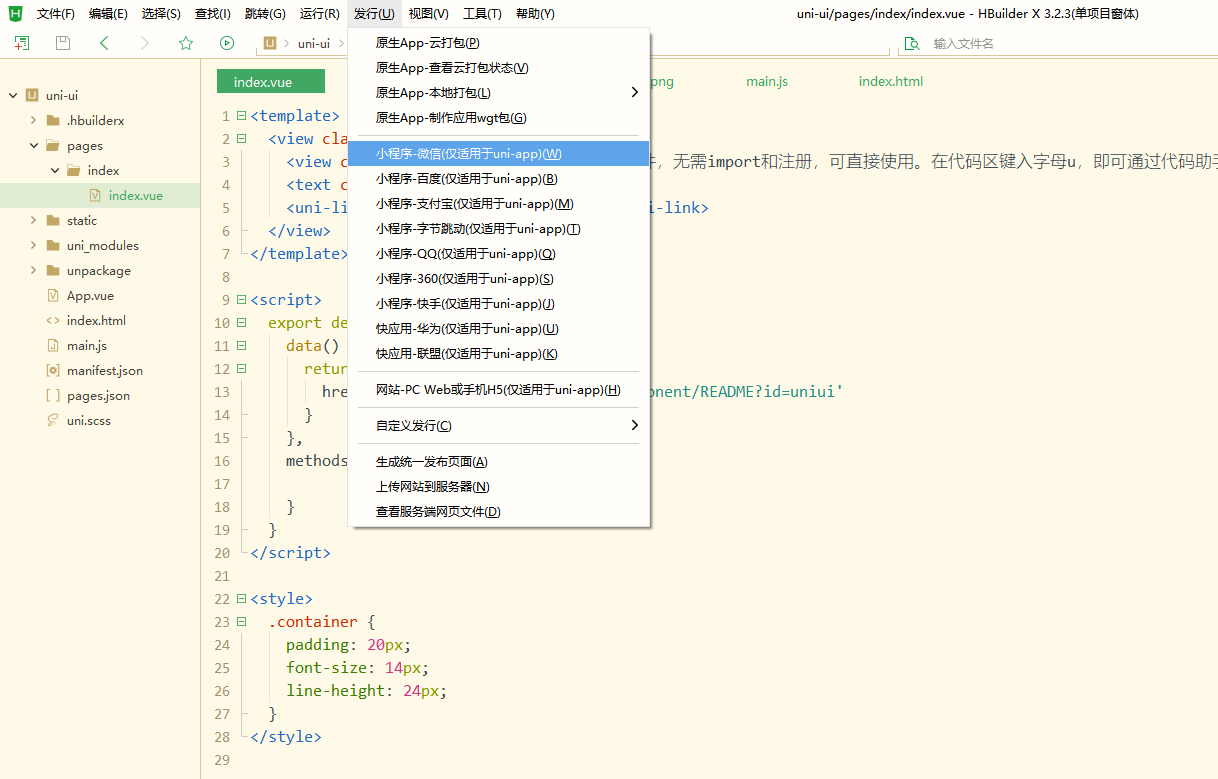Select 小程序-百度 publish option
The width and height of the screenshot is (1218, 779).
click(499, 179)
